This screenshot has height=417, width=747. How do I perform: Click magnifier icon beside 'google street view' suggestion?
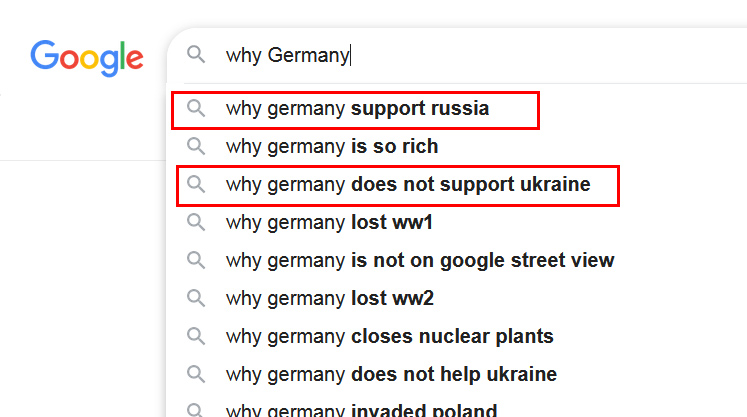(196, 260)
